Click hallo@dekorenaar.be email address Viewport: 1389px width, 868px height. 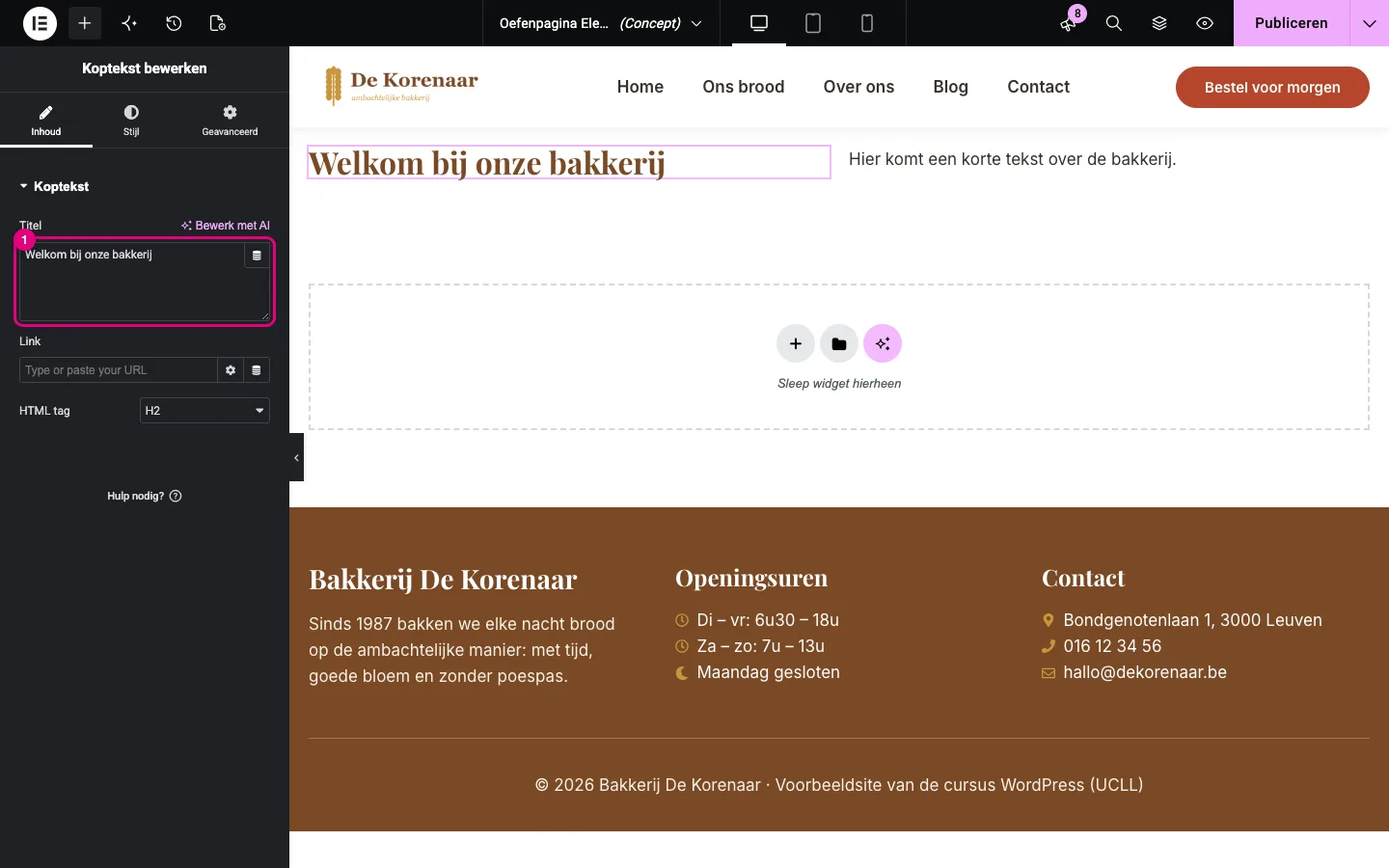[x=1134, y=672]
